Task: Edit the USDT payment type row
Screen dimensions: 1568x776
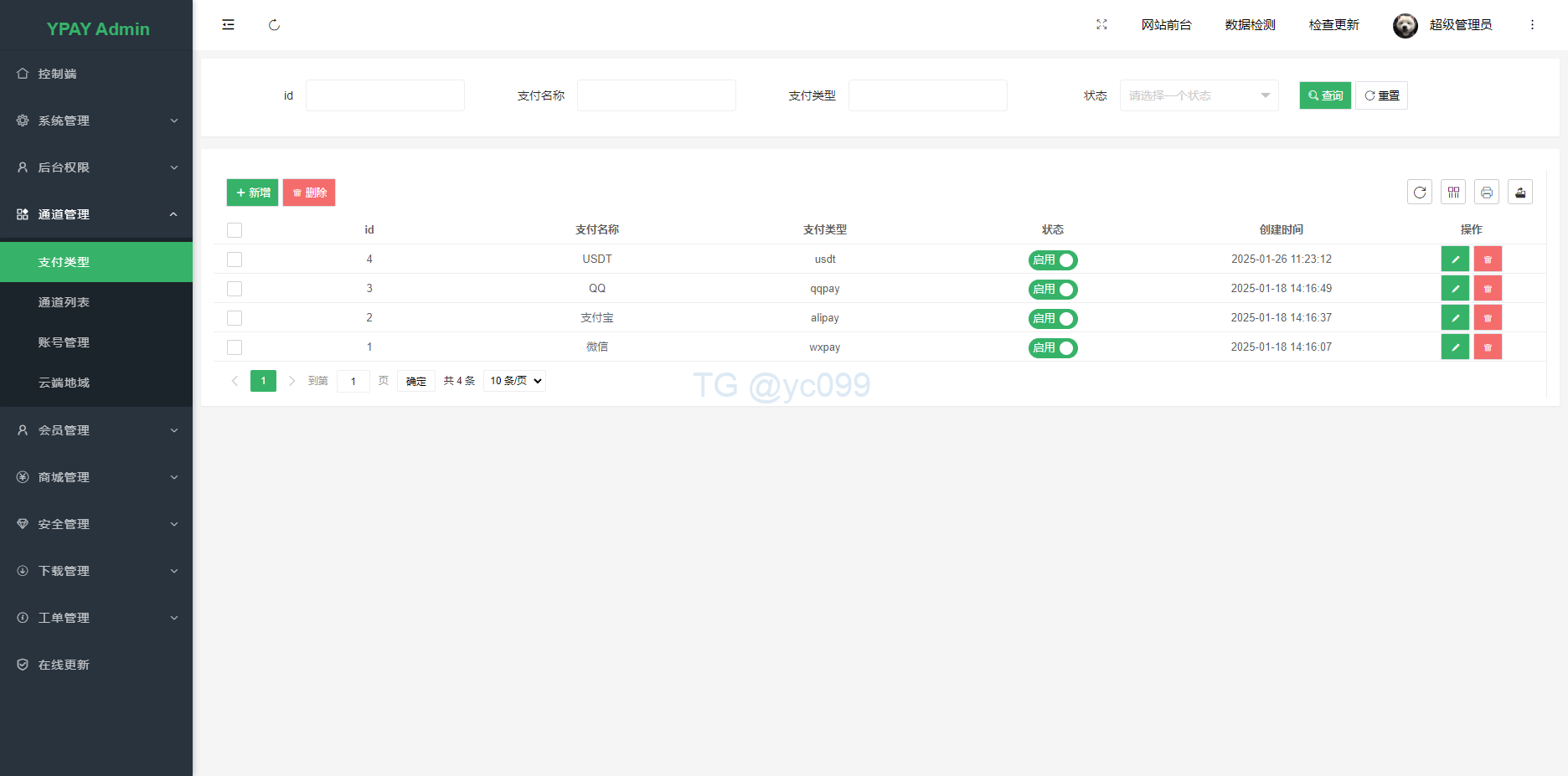Action: 1455,260
